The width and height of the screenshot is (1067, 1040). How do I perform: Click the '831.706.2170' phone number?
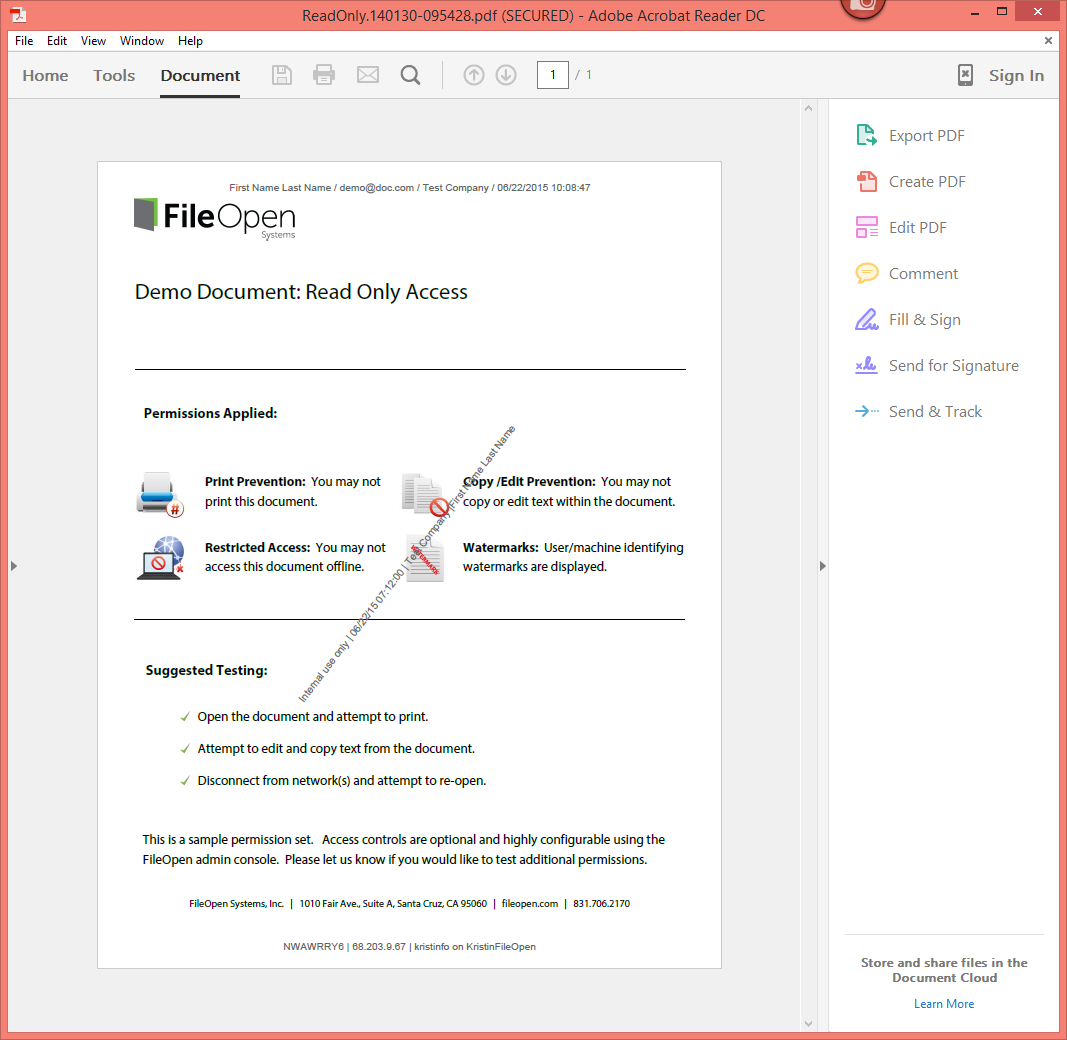602,904
